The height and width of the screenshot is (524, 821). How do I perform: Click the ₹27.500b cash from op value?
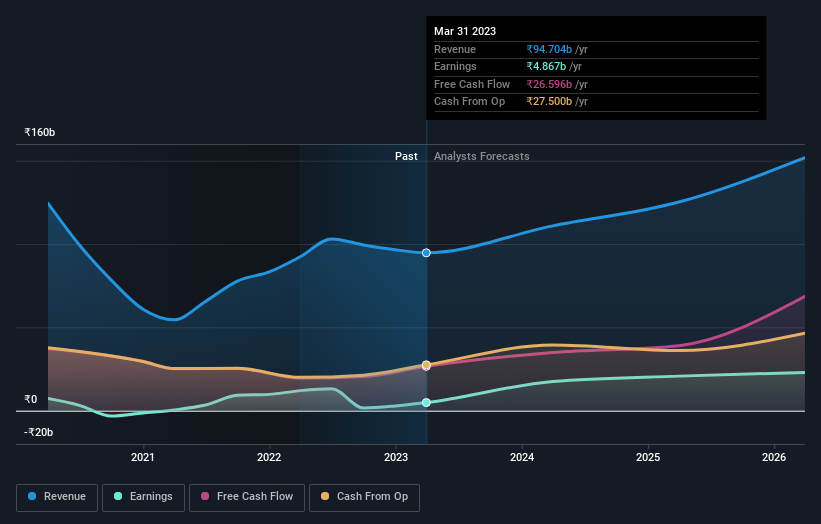[x=549, y=102]
